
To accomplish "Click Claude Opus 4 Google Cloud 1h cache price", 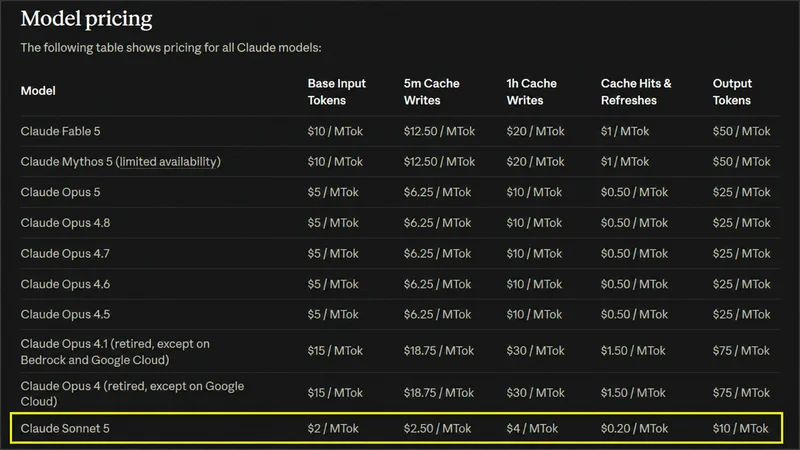I will [535, 393].
